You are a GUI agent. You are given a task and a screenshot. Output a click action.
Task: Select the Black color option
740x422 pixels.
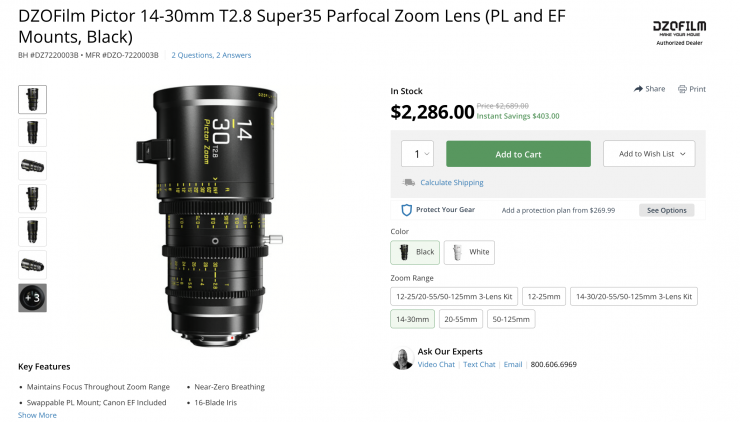(414, 252)
